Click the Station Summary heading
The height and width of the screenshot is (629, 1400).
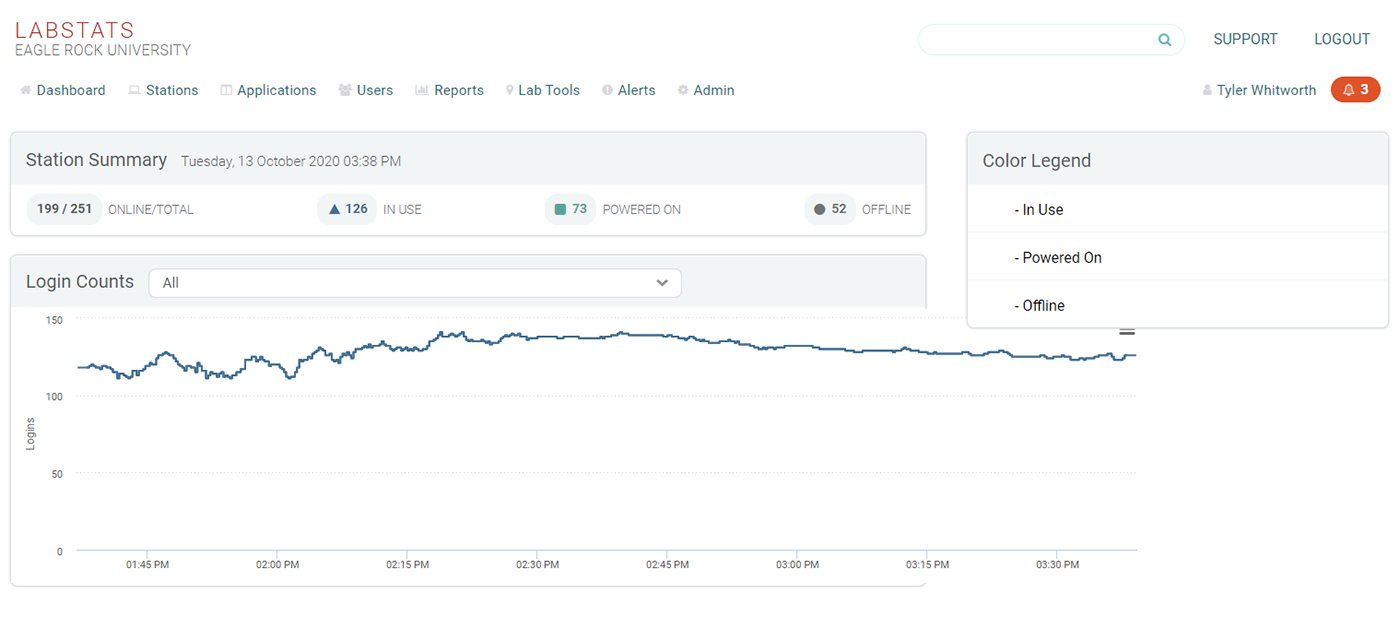(96, 160)
